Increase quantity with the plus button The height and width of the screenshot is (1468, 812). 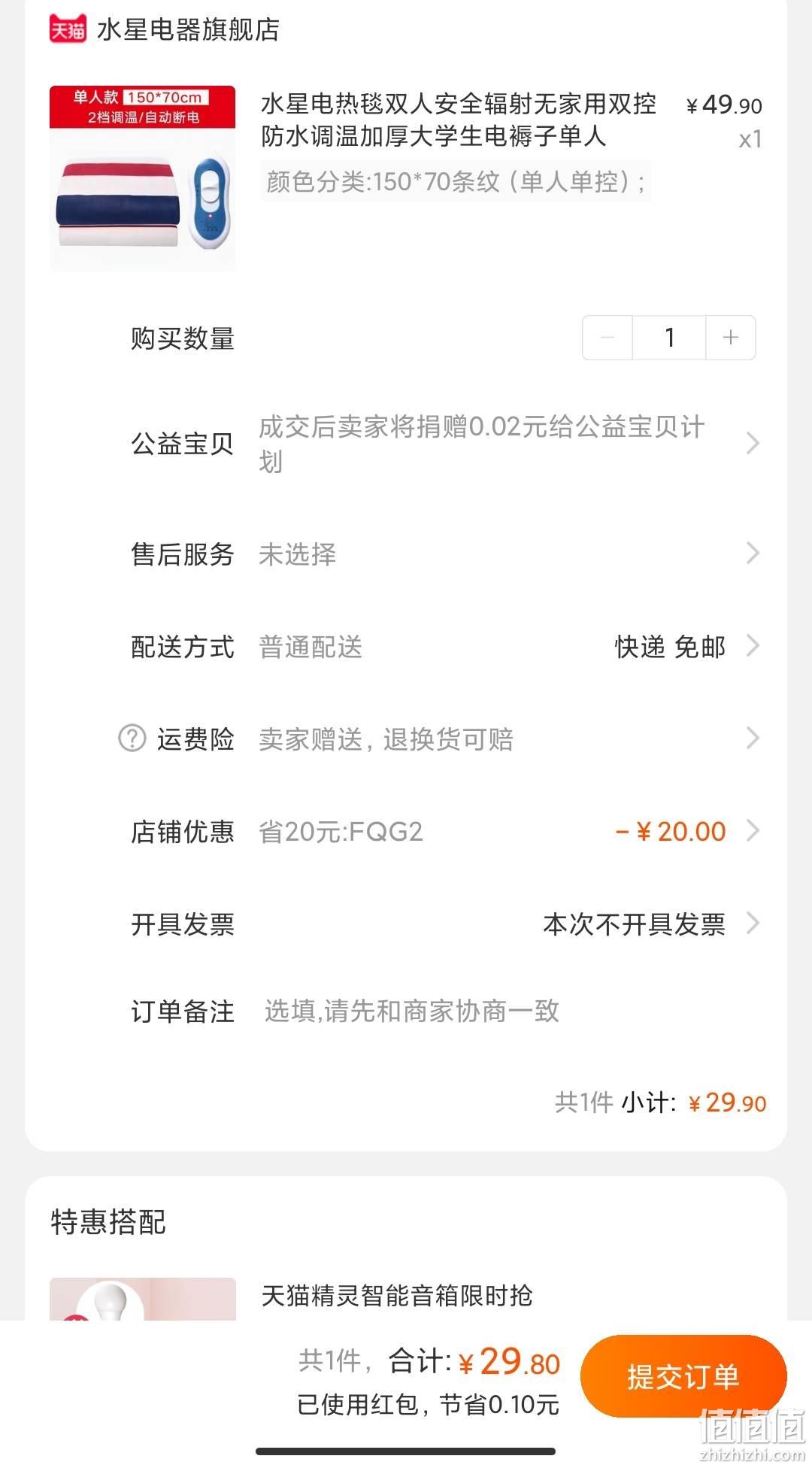tap(730, 338)
